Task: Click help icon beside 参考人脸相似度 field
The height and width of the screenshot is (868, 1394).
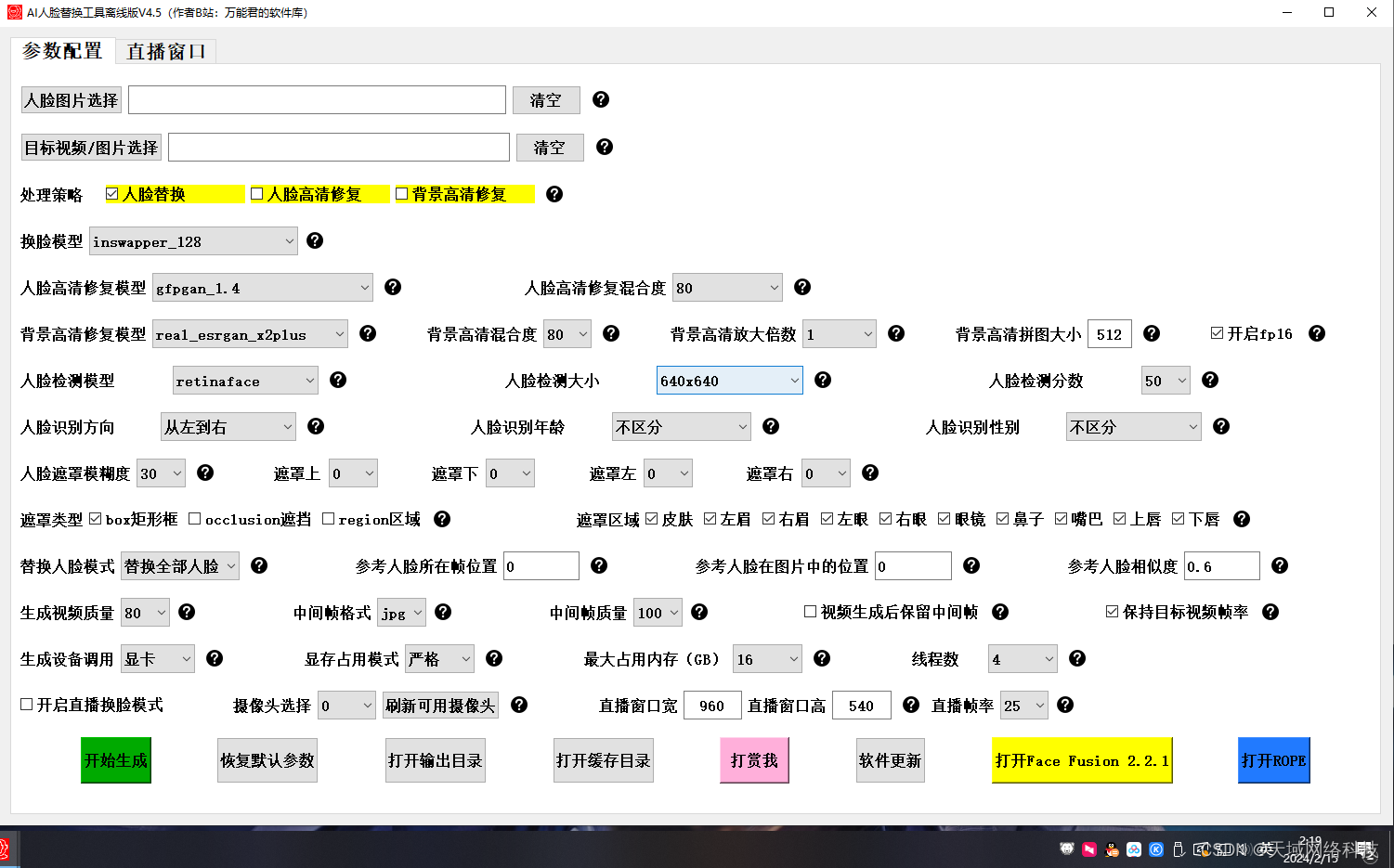Action: [1280, 565]
